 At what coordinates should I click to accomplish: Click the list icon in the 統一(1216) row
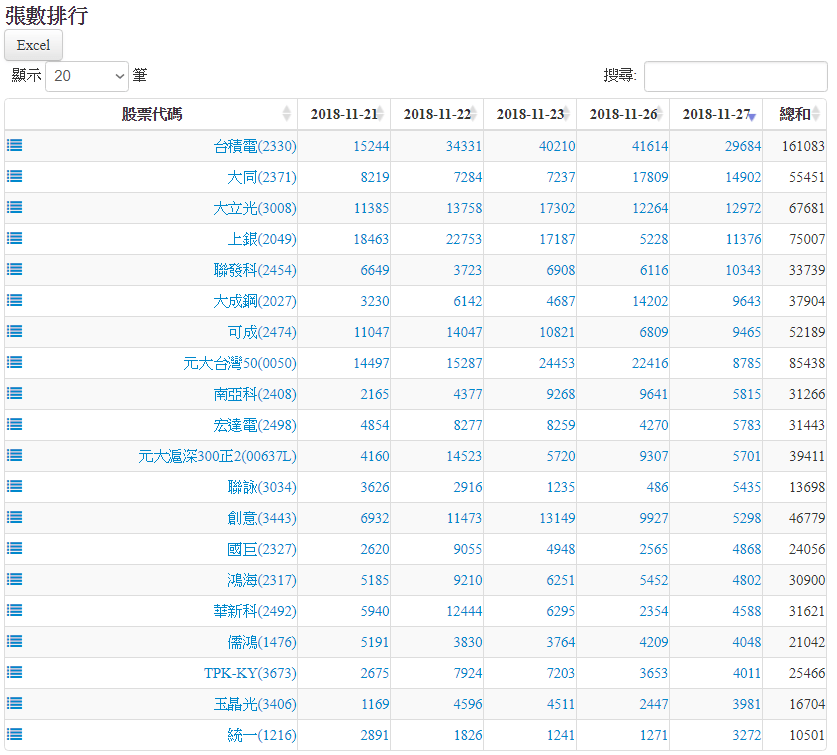click(15, 734)
